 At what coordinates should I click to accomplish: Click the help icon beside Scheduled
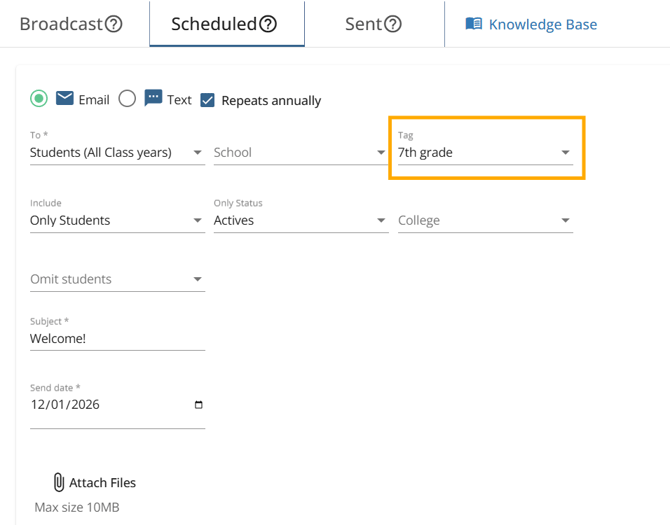coord(268,24)
